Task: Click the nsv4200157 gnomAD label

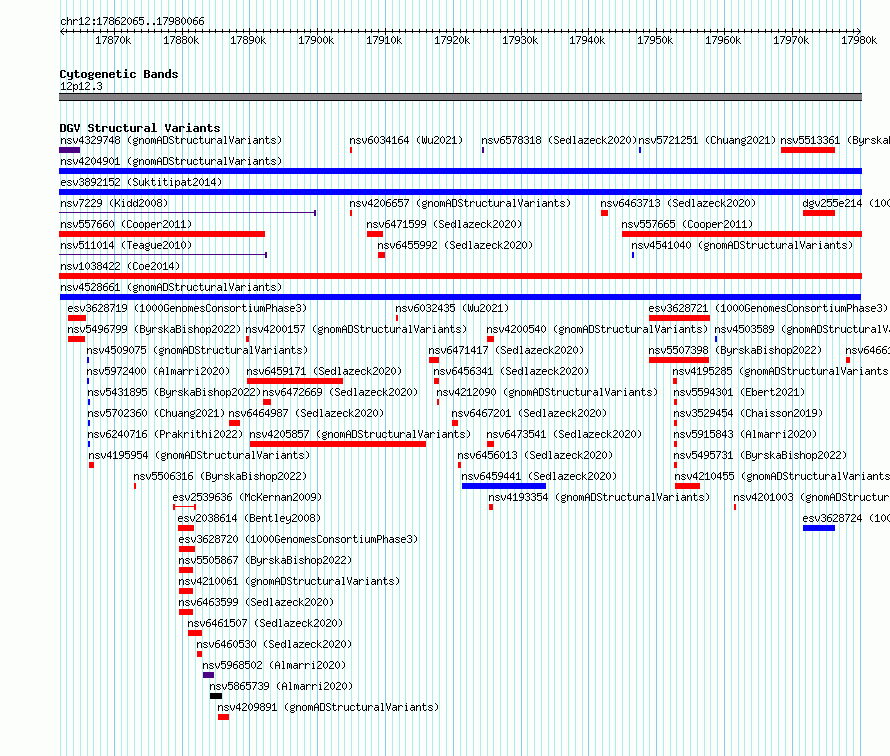Action: 356,329
